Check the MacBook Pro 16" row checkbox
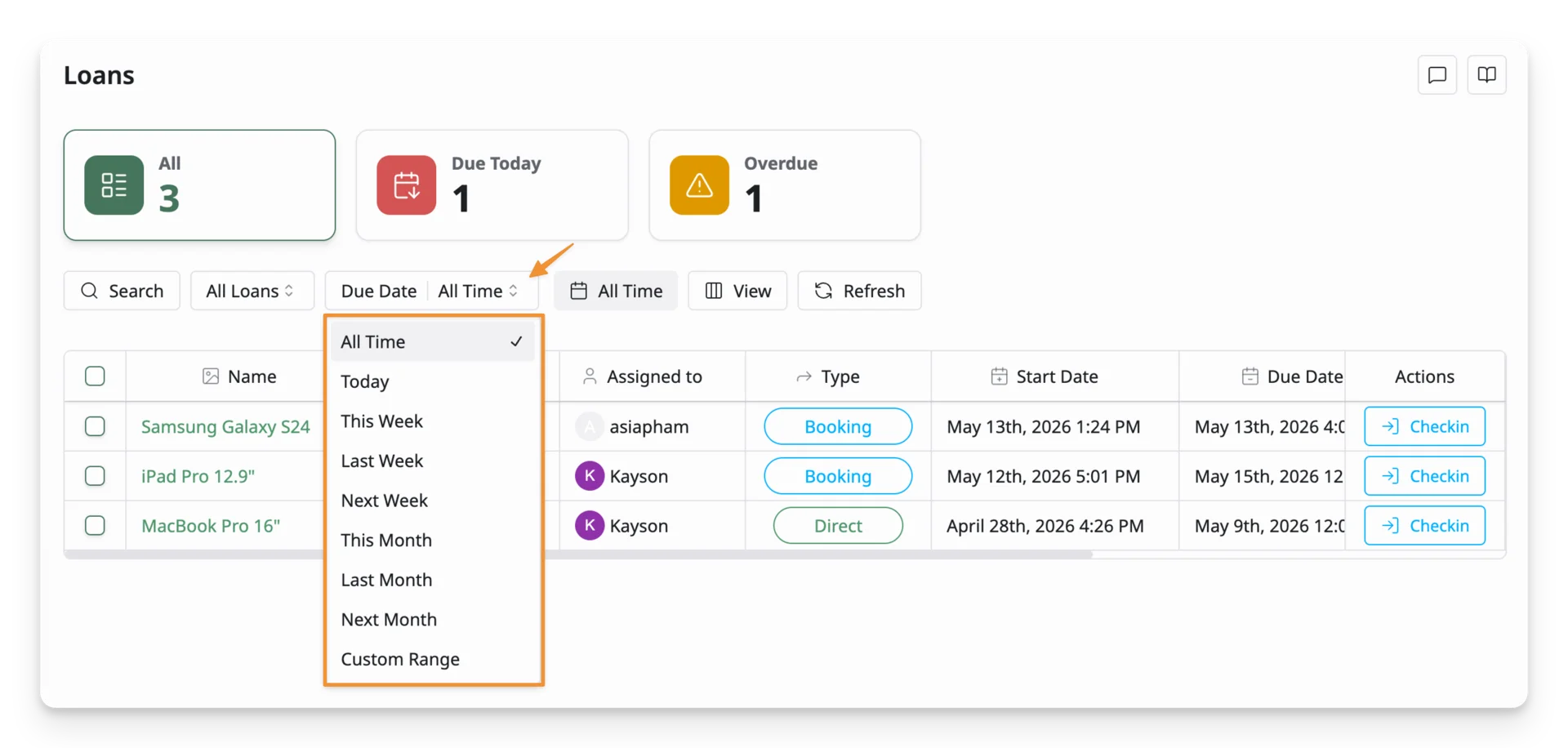This screenshot has height=748, width=1568. [95, 526]
